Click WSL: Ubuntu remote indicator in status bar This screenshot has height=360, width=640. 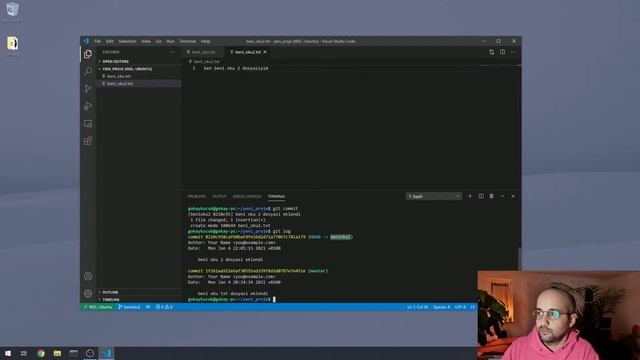(98, 307)
